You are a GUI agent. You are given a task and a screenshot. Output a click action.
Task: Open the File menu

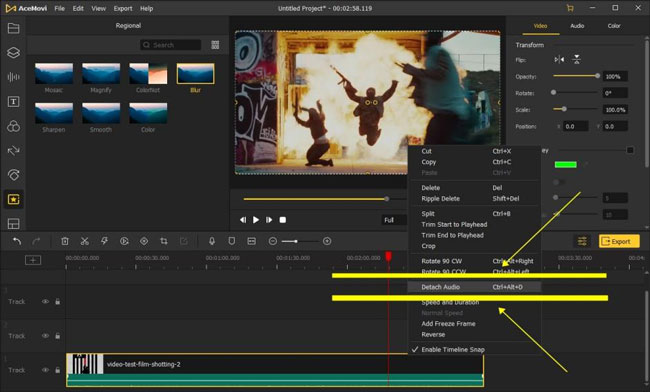[60, 8]
